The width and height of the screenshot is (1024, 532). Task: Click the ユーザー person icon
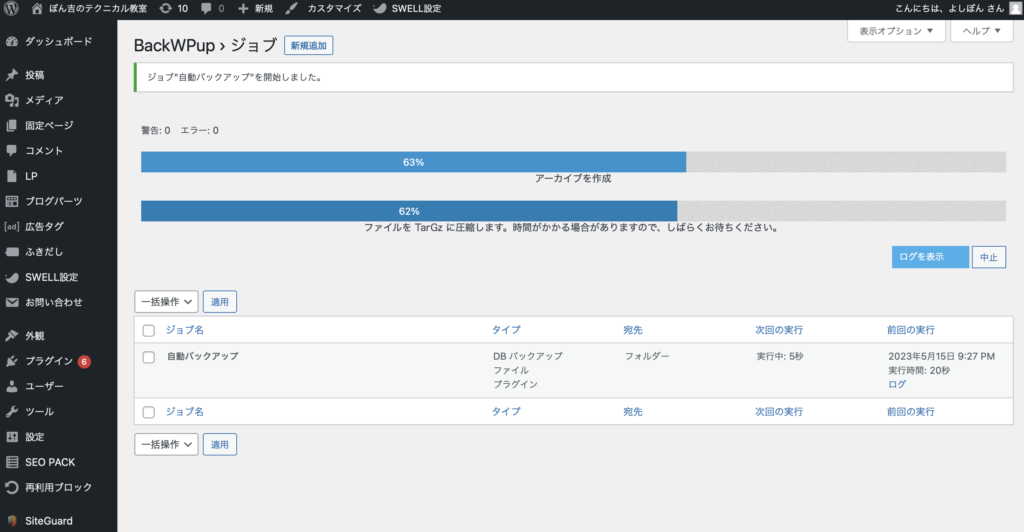[x=12, y=386]
